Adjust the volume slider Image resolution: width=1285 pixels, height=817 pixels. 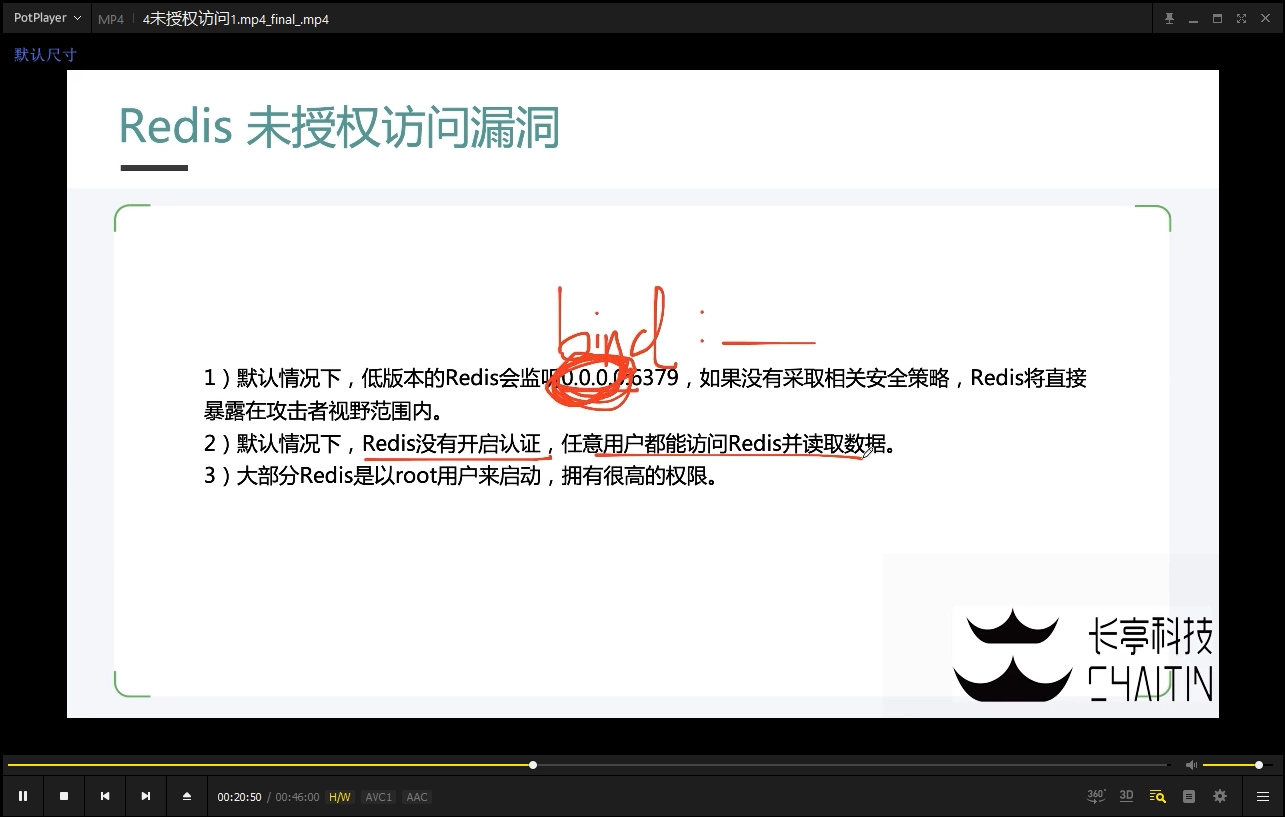coord(1240,764)
